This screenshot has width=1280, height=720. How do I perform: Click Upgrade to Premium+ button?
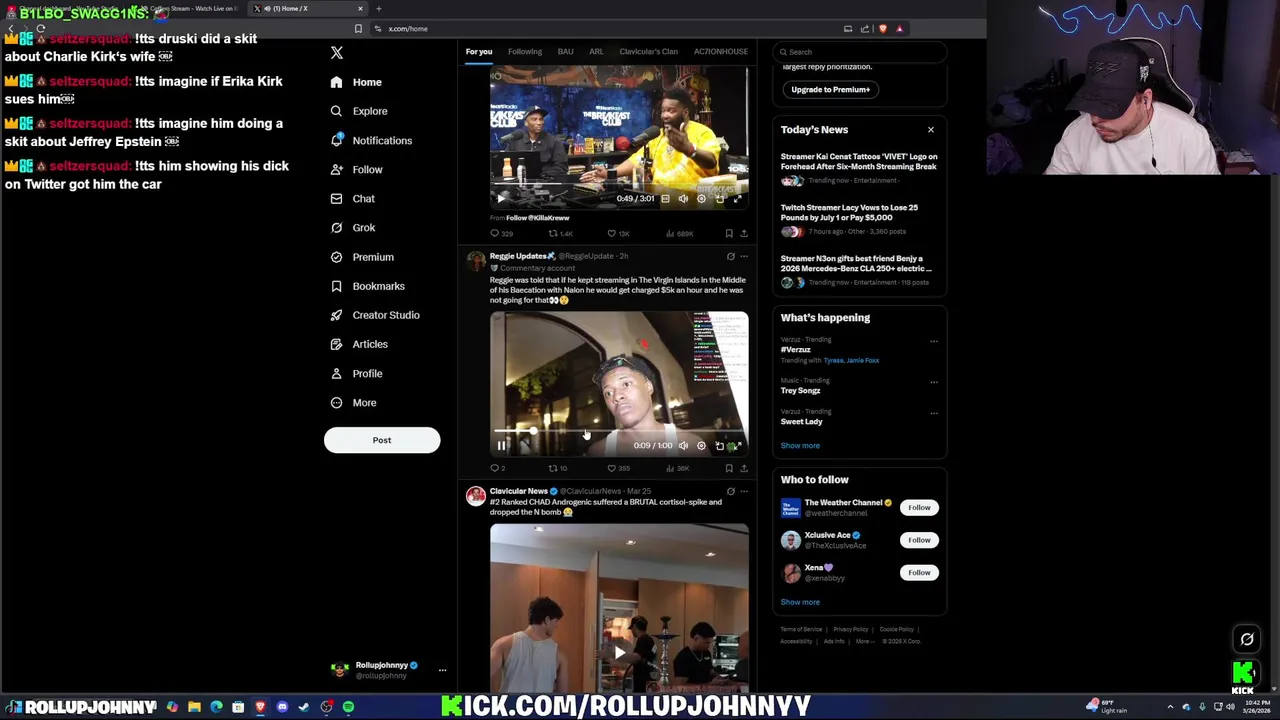point(831,89)
